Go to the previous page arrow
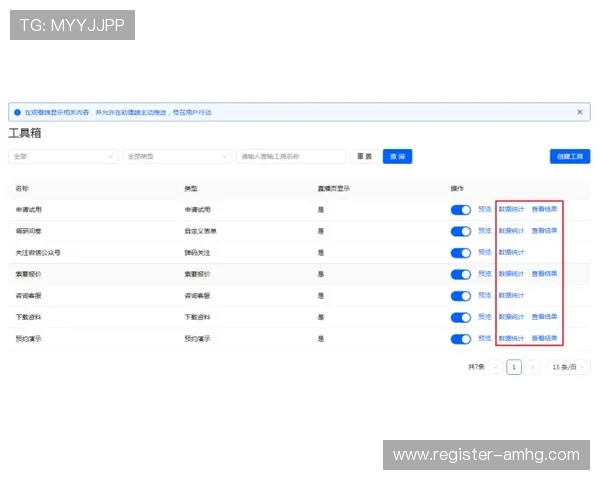This screenshot has width=600, height=480. (x=496, y=367)
